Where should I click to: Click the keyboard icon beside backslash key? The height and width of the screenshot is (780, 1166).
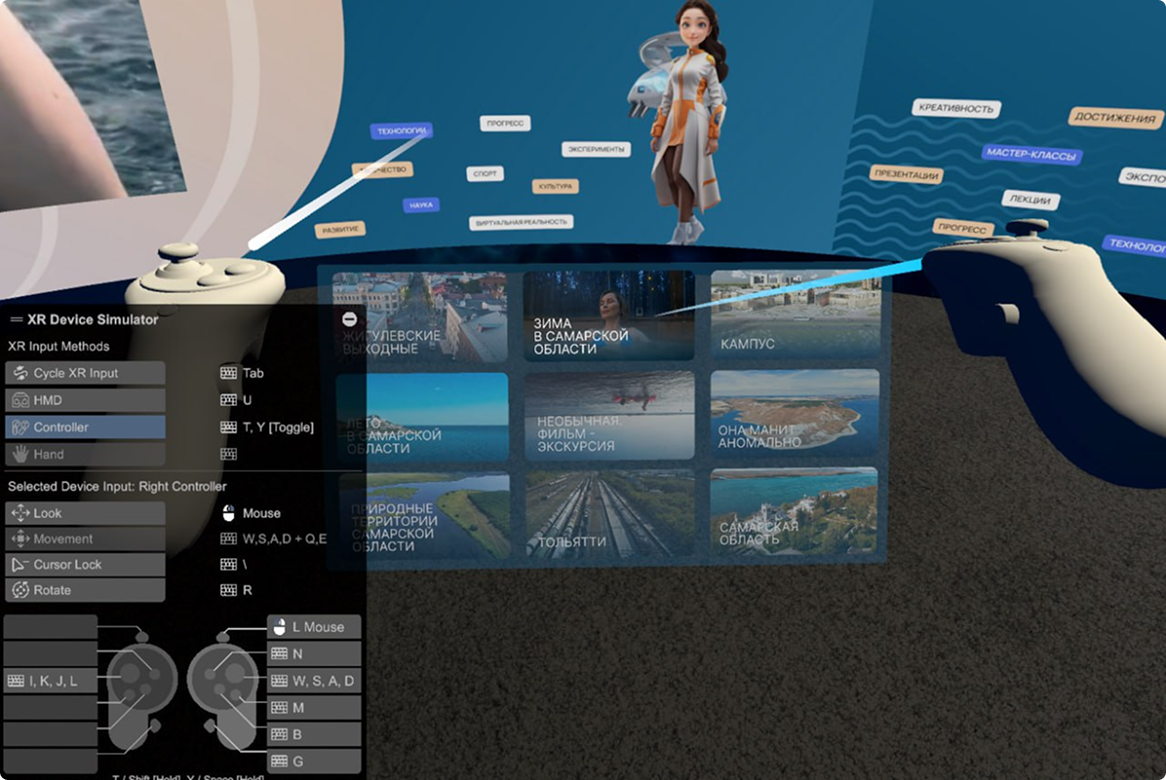pos(228,564)
